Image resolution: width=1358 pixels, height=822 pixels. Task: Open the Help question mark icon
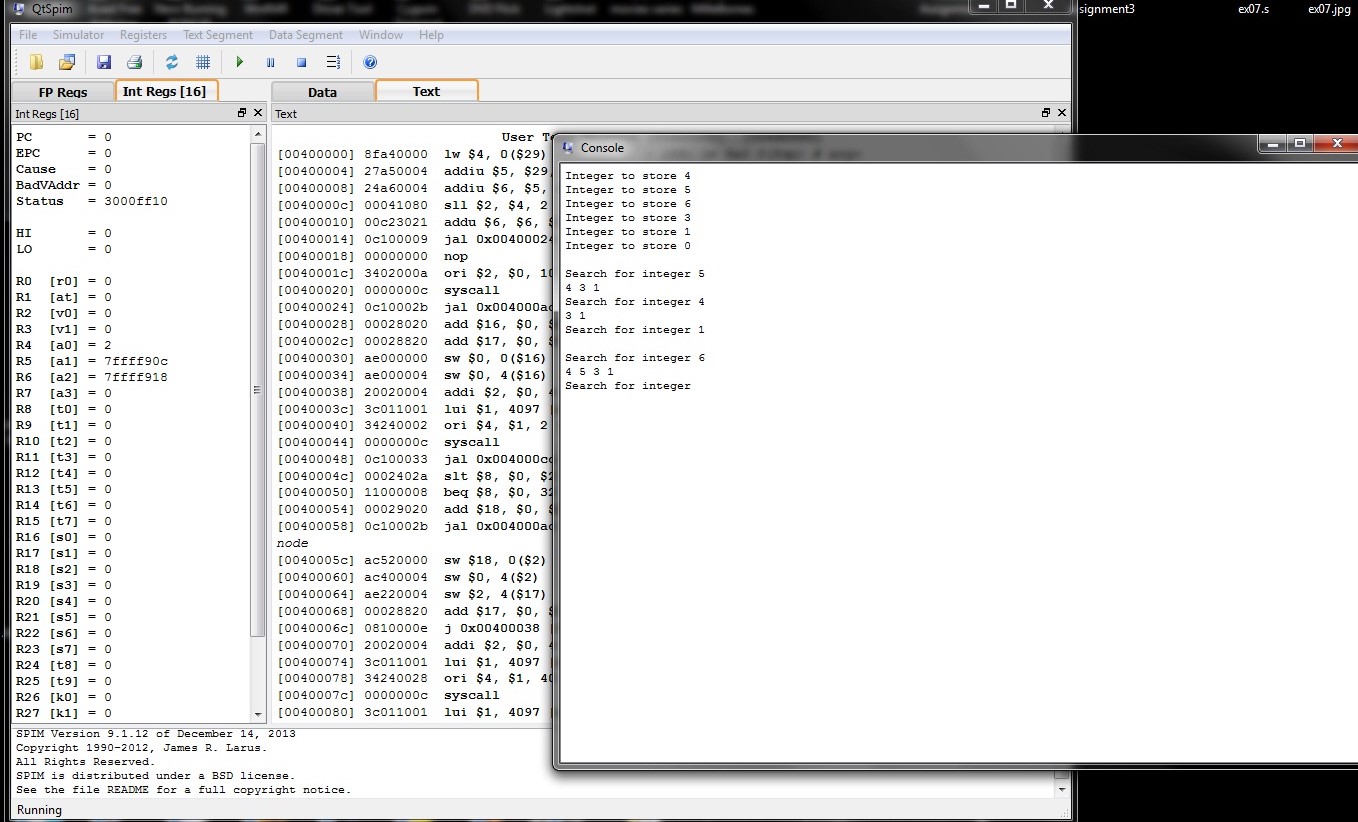[x=370, y=62]
